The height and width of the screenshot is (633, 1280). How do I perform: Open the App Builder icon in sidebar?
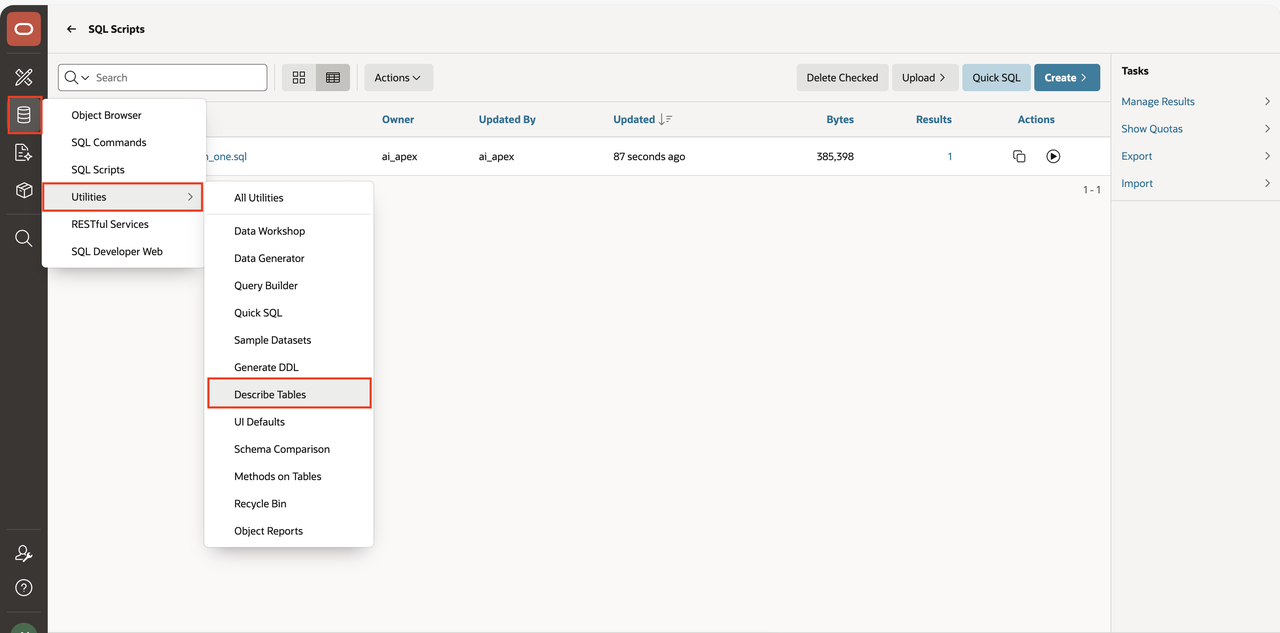[x=24, y=77]
